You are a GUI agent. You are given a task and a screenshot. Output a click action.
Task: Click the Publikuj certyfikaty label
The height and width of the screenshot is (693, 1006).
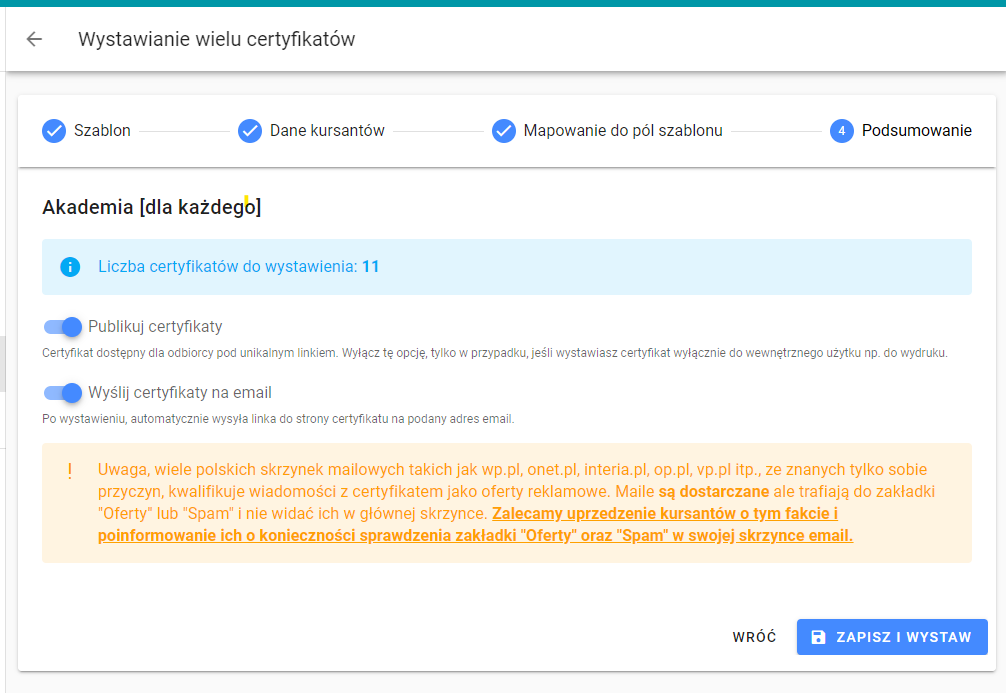(155, 327)
